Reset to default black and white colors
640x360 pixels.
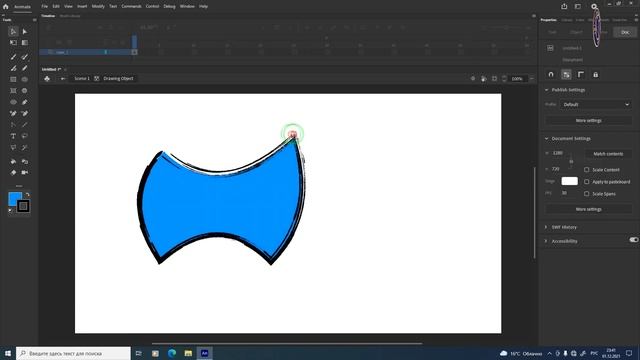pyautogui.click(x=10, y=211)
